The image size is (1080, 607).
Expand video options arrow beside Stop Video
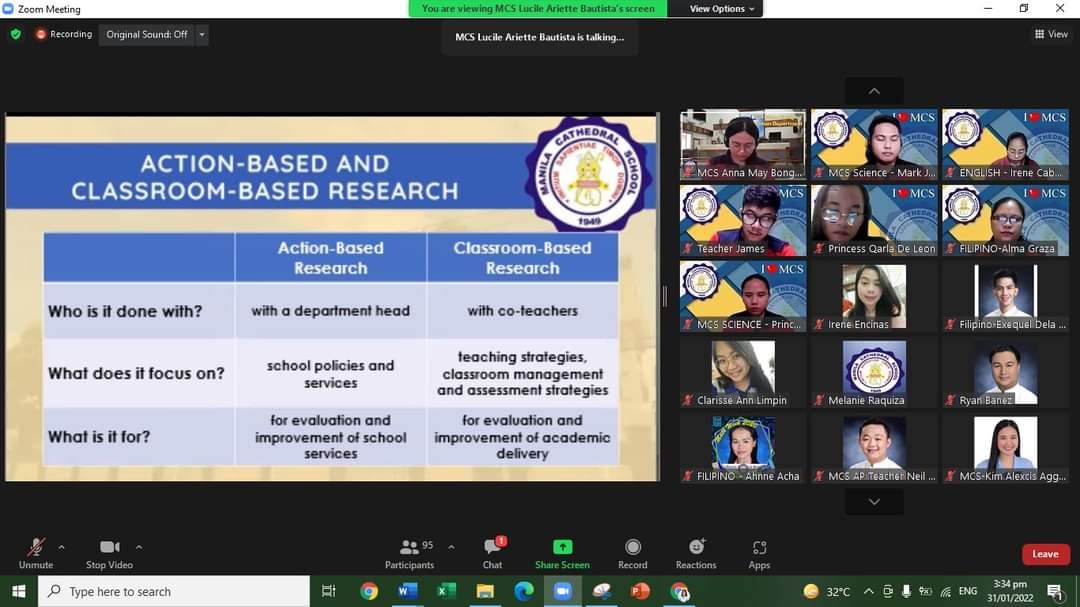point(139,547)
